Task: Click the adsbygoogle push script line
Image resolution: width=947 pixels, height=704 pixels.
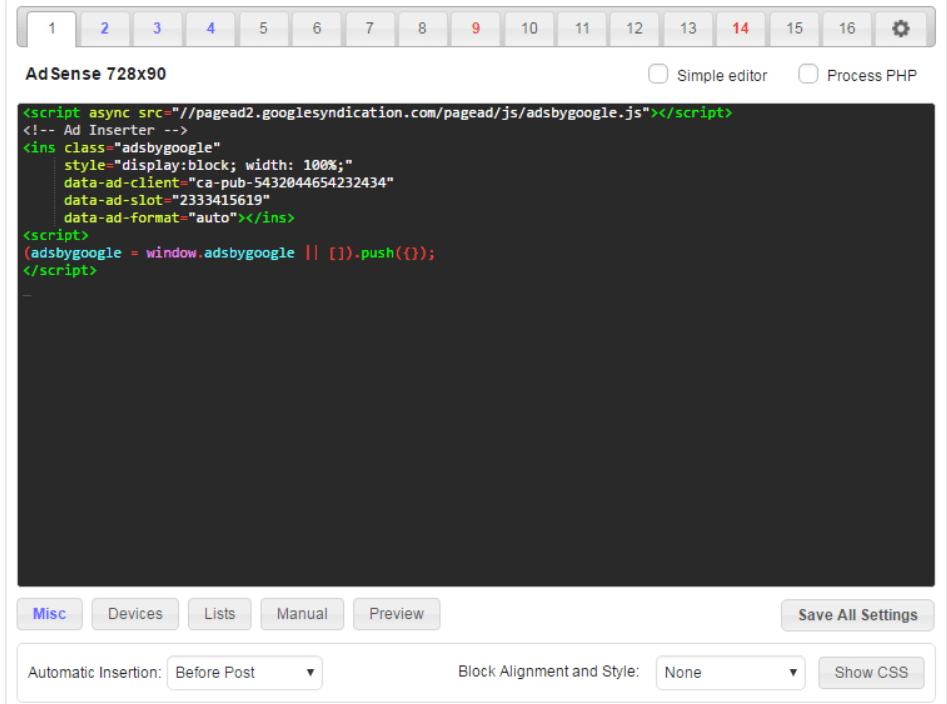Action: click(229, 253)
